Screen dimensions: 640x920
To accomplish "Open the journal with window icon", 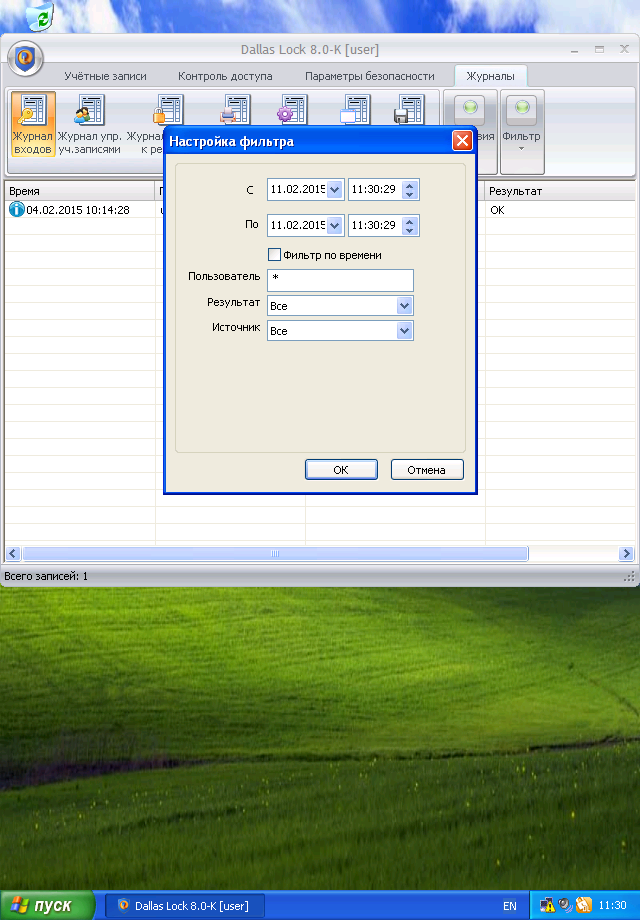I will (355, 110).
